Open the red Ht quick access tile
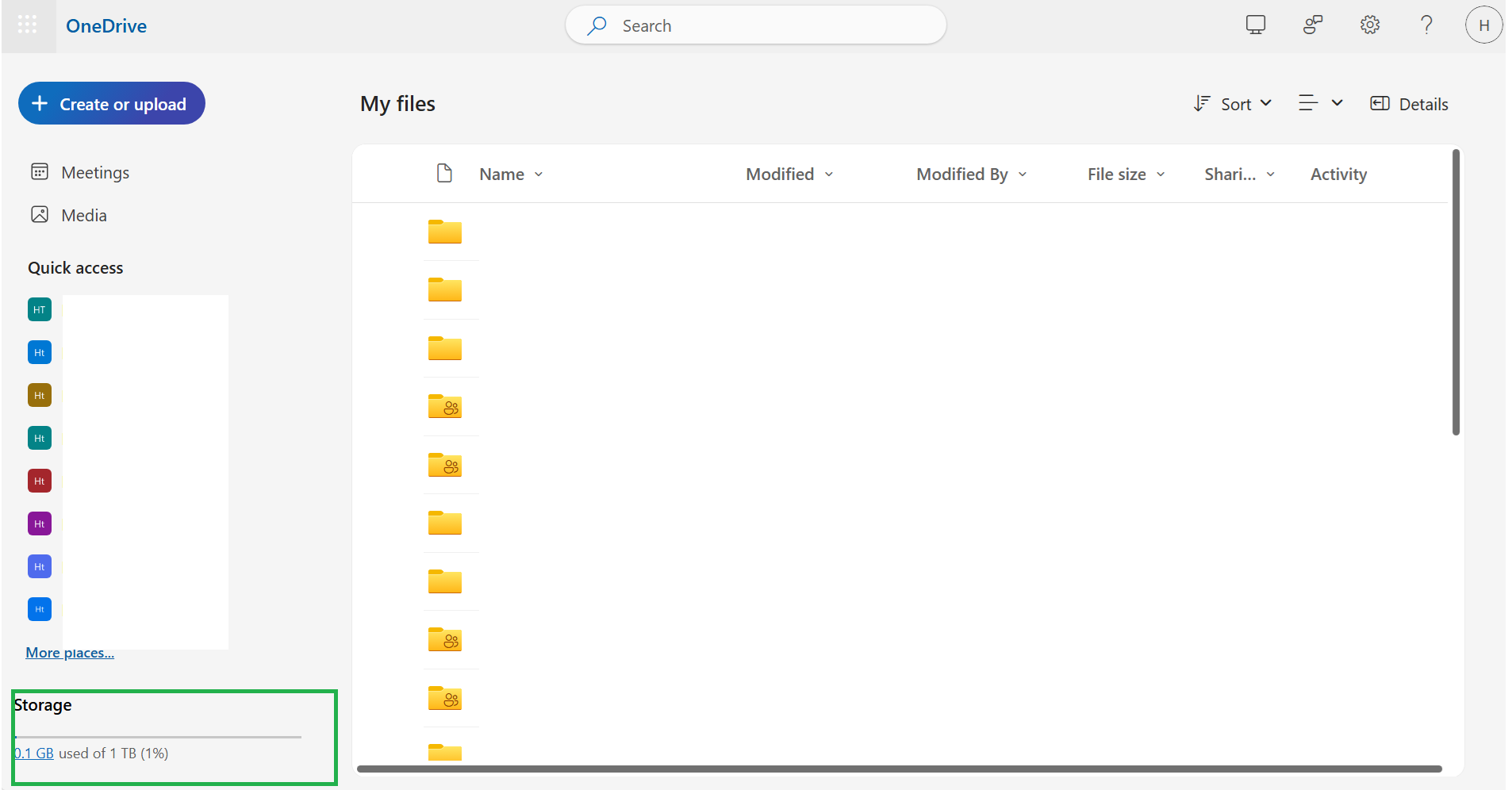 point(40,481)
